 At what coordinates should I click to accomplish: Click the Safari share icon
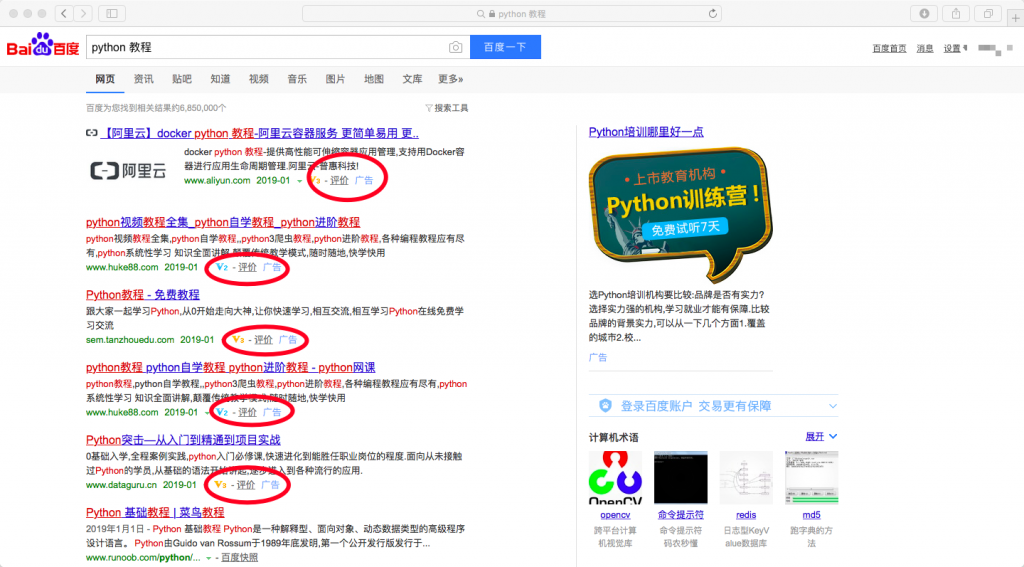tap(955, 13)
